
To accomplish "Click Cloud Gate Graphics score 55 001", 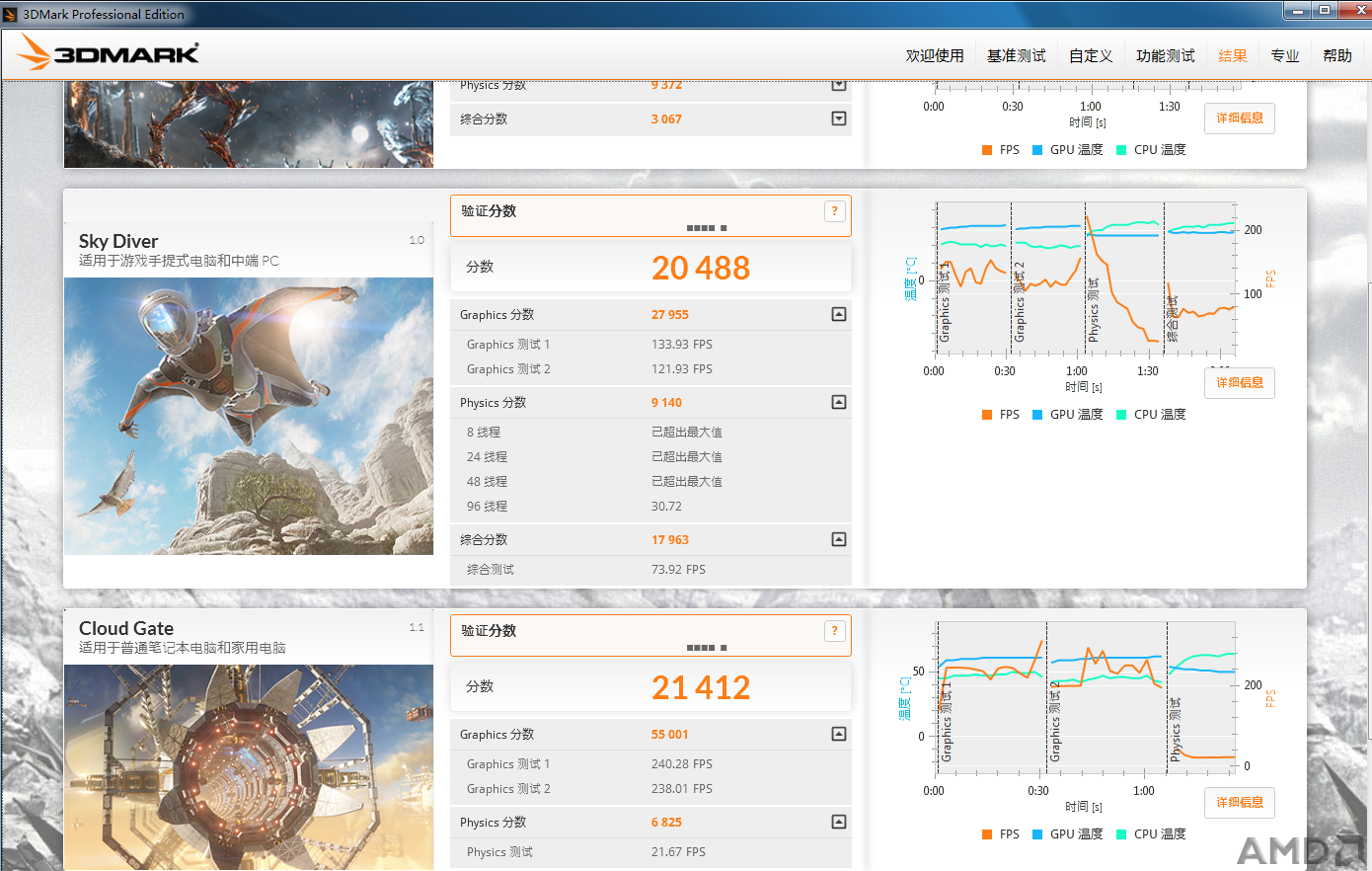I will coord(670,734).
